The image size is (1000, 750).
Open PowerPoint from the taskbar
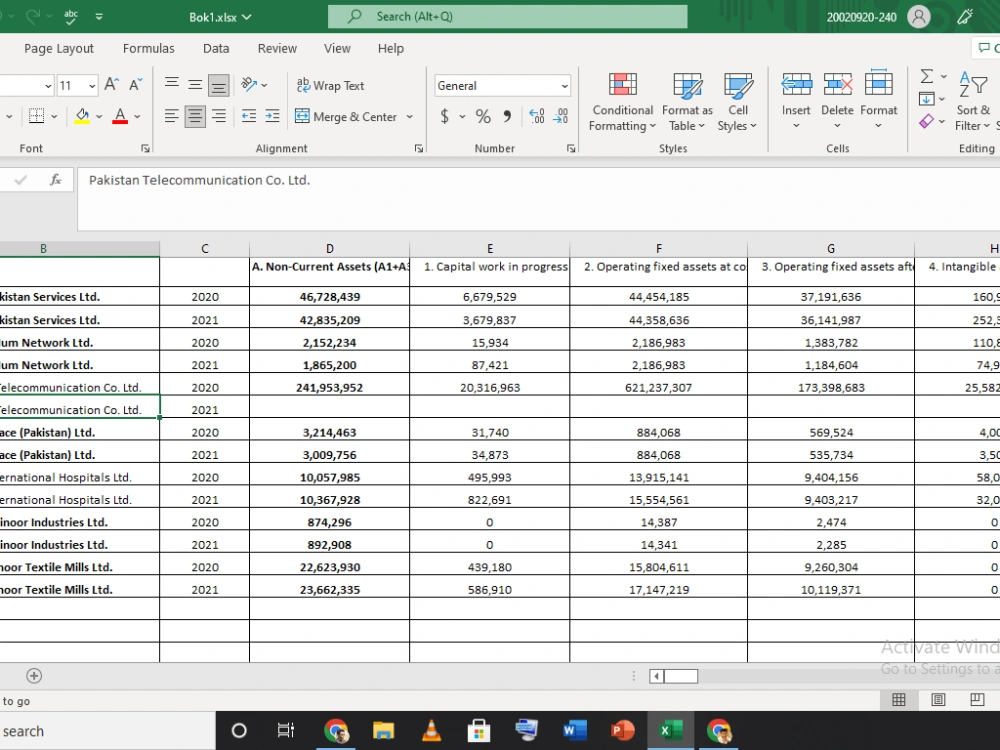click(x=622, y=730)
